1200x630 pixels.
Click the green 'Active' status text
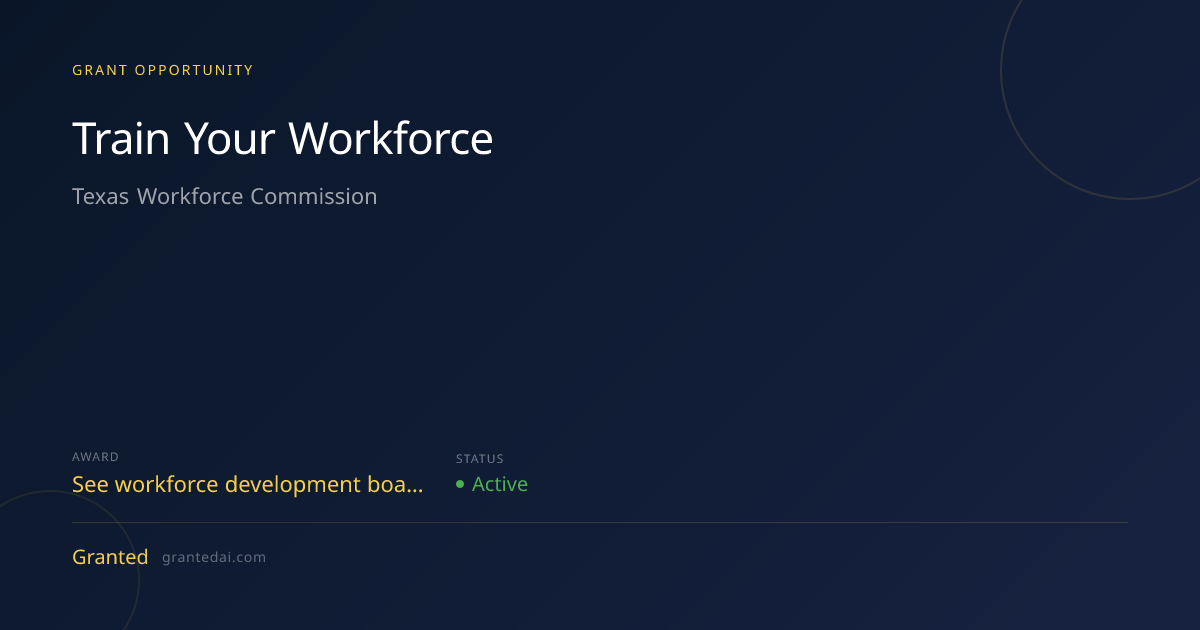tap(500, 484)
